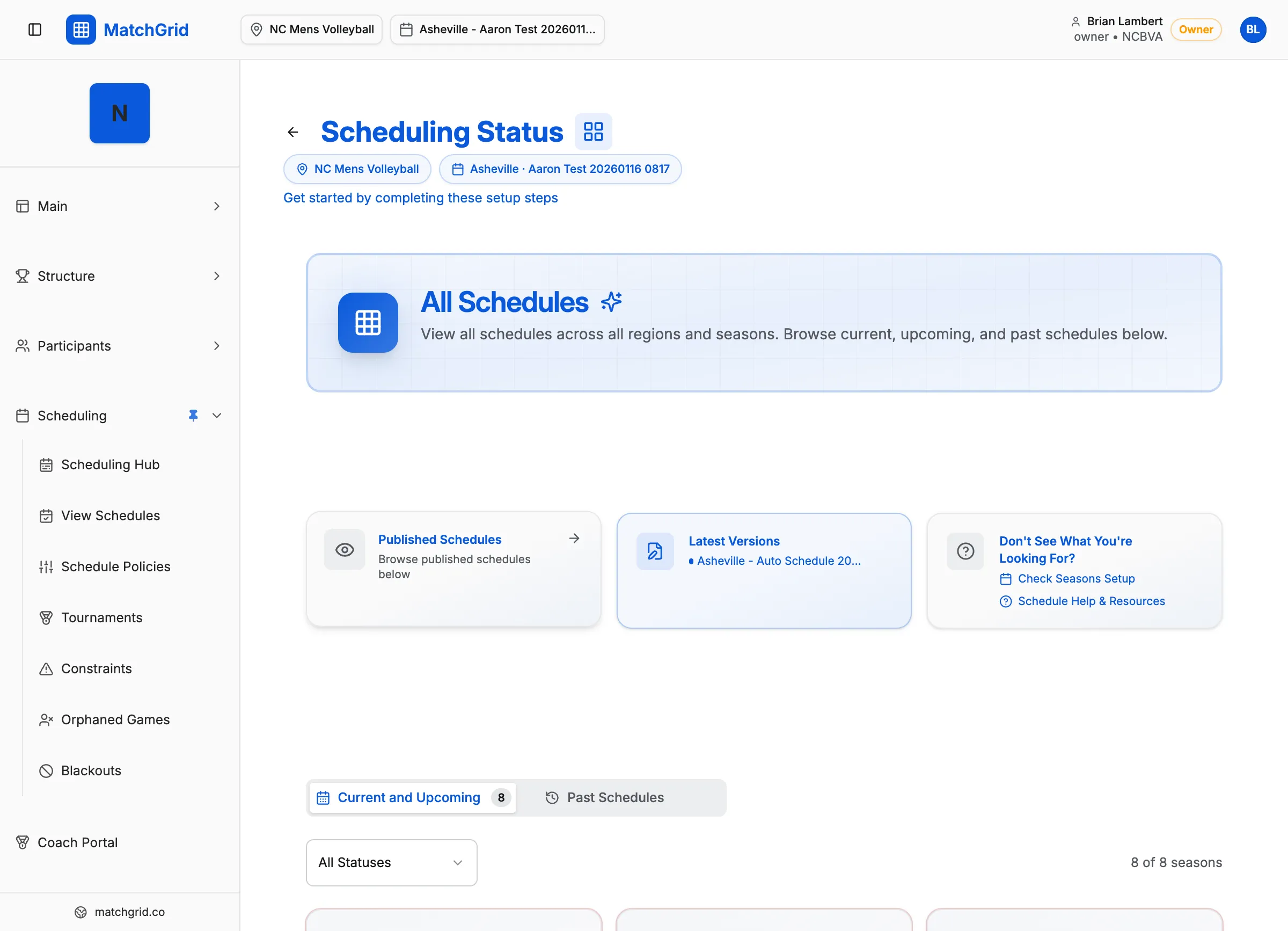Switch to the Past Schedules tab
The image size is (1288, 931).
point(616,797)
